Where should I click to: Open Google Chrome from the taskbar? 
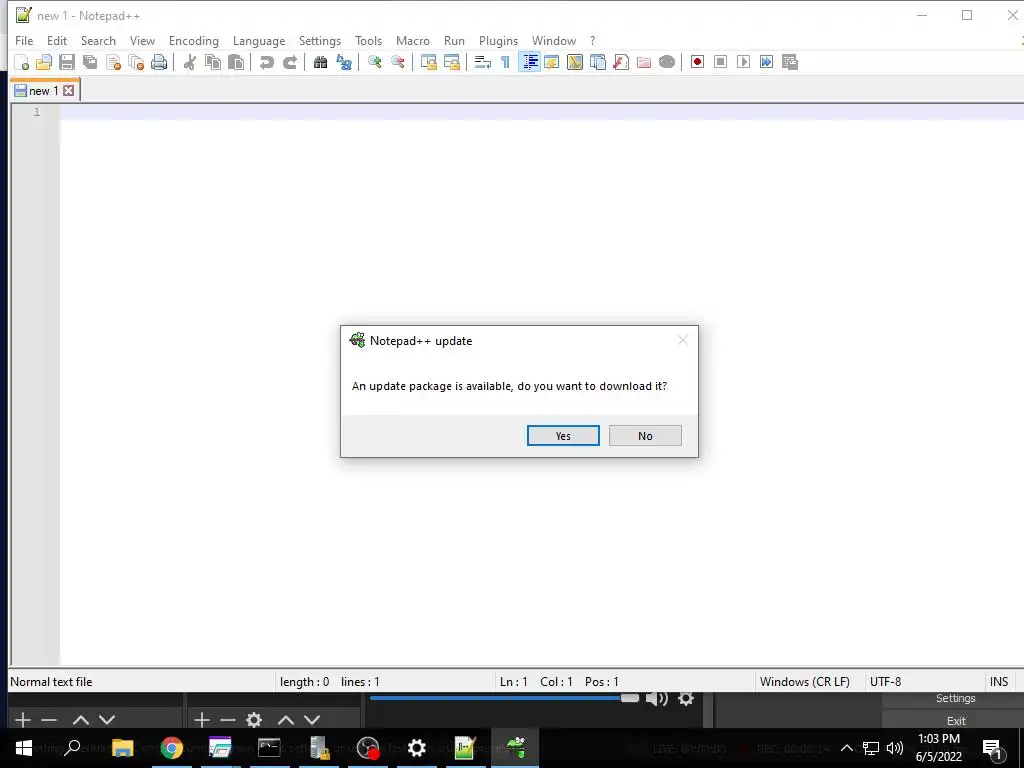172,748
